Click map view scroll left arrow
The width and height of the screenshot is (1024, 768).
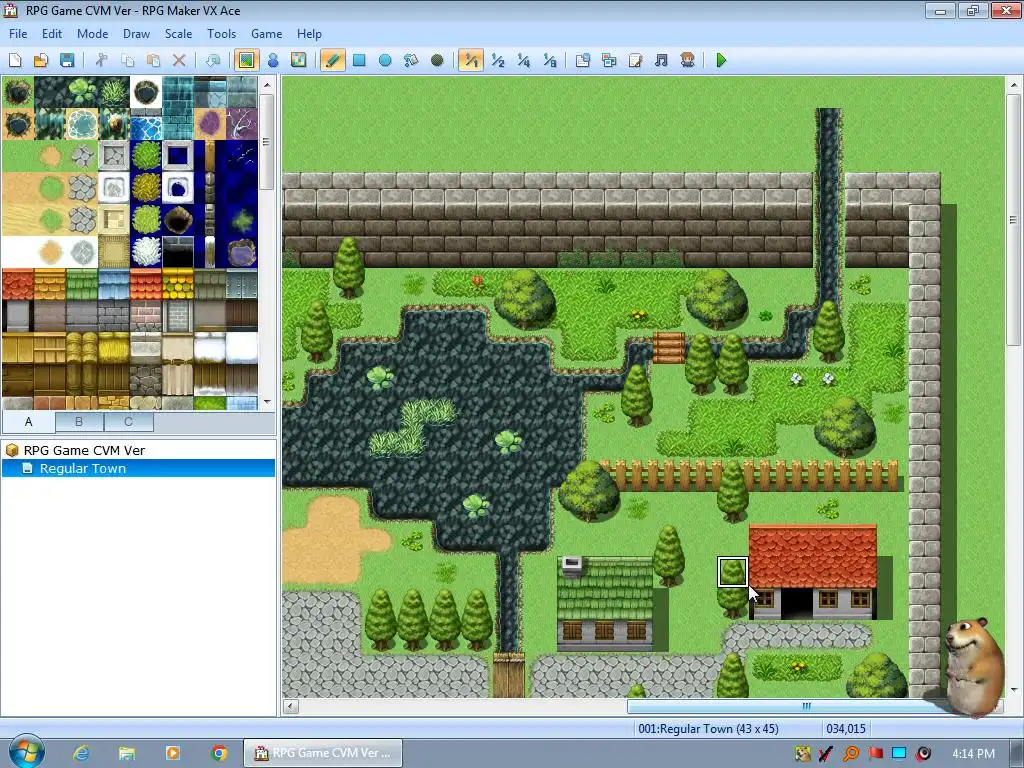click(x=291, y=707)
